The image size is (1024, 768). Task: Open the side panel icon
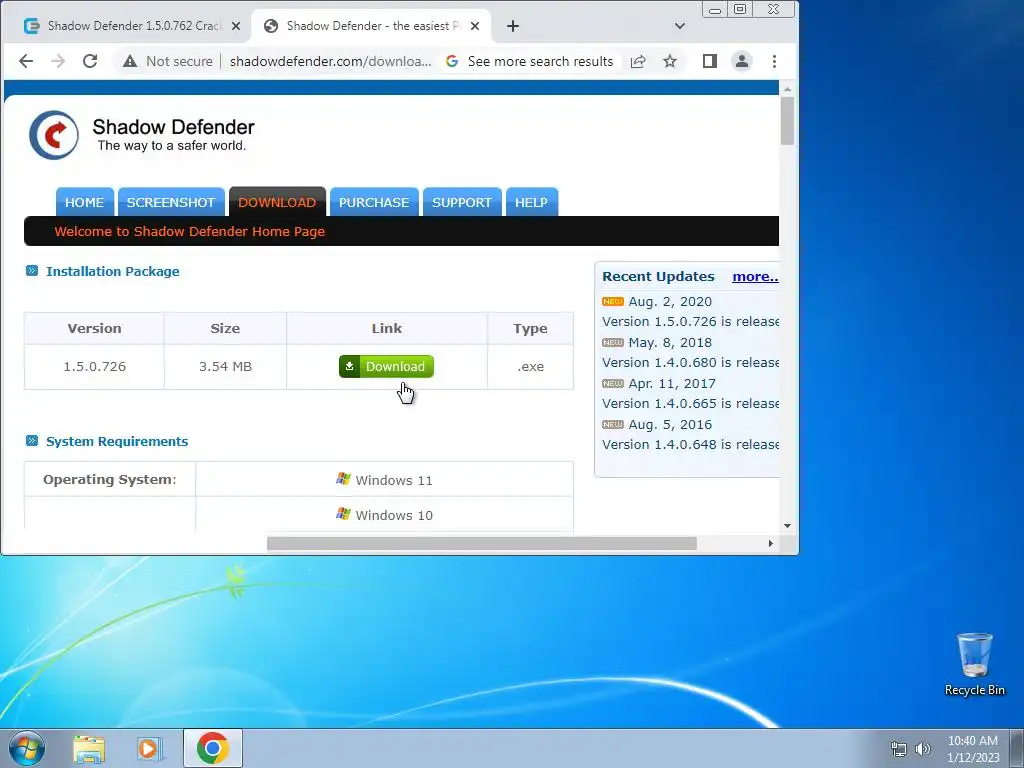pos(710,61)
